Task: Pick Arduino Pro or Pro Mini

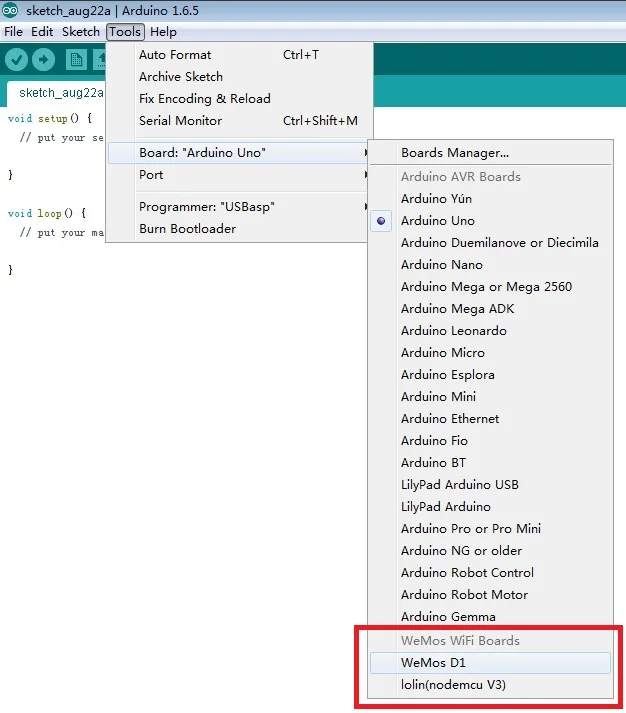Action: 490,529
